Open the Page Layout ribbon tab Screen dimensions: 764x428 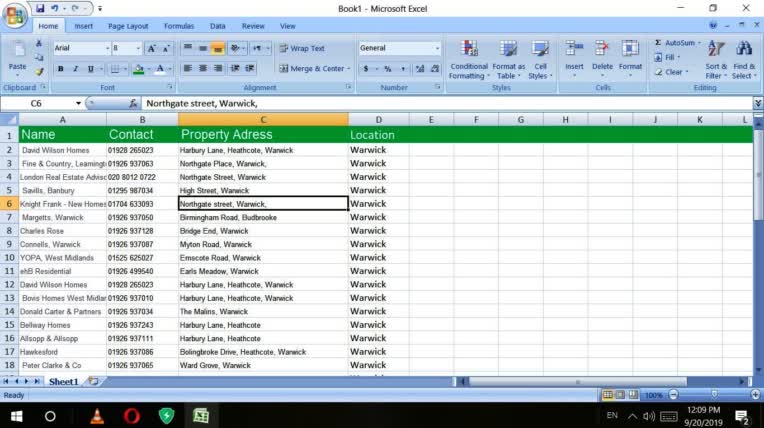pos(128,26)
